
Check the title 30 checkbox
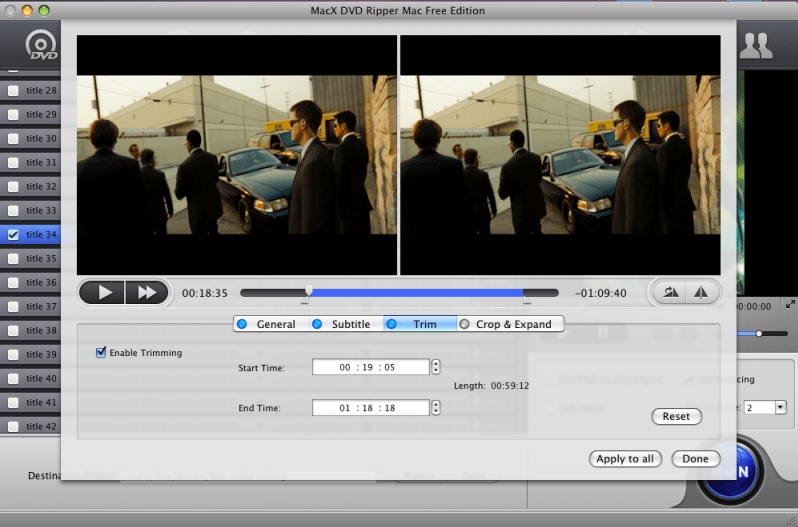(13, 138)
